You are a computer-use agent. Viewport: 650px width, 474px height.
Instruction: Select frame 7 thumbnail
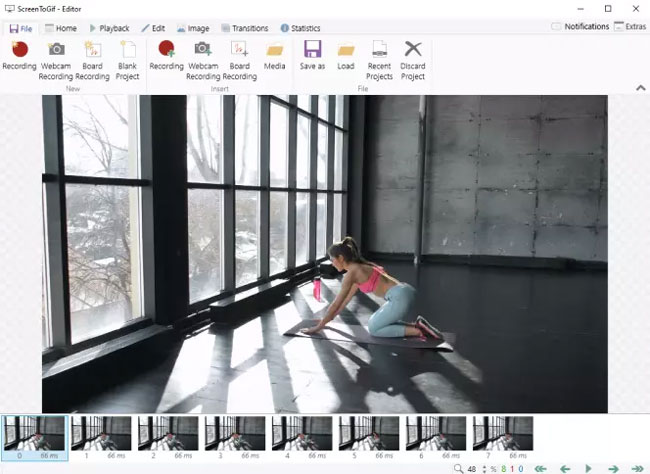(503, 438)
